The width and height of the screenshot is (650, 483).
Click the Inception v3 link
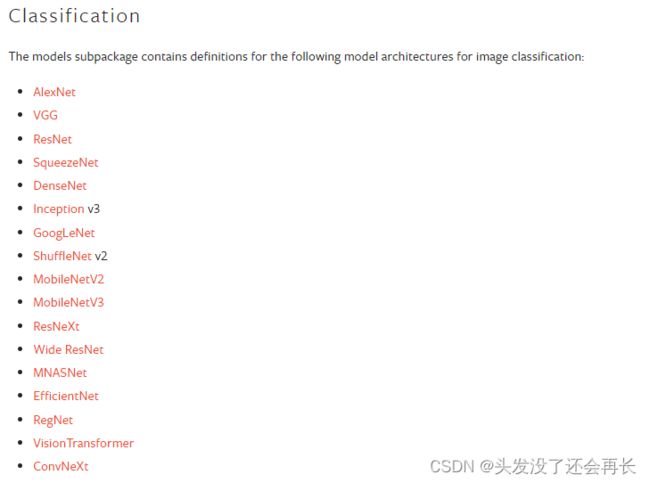coord(58,209)
